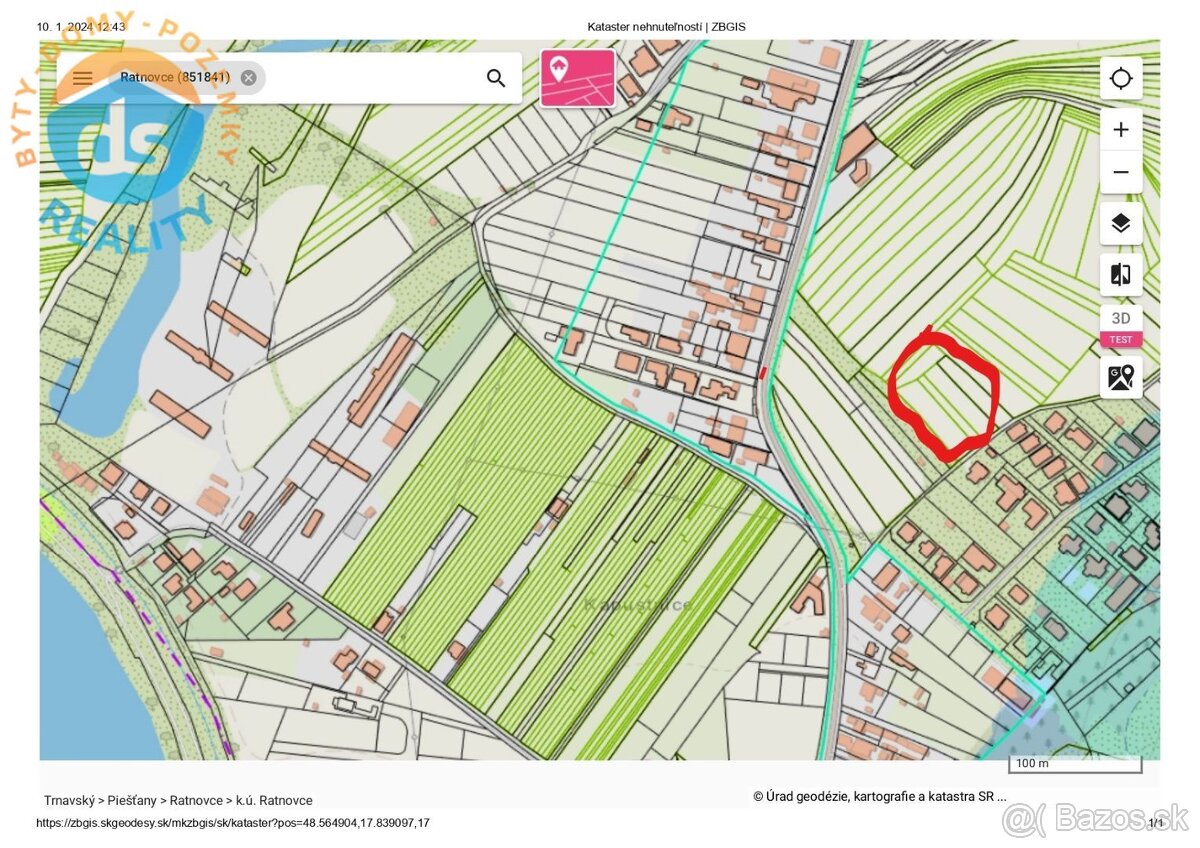The height and width of the screenshot is (848, 1200).
Task: Toggle the 3D TEST view mode
Action: [x=1120, y=325]
